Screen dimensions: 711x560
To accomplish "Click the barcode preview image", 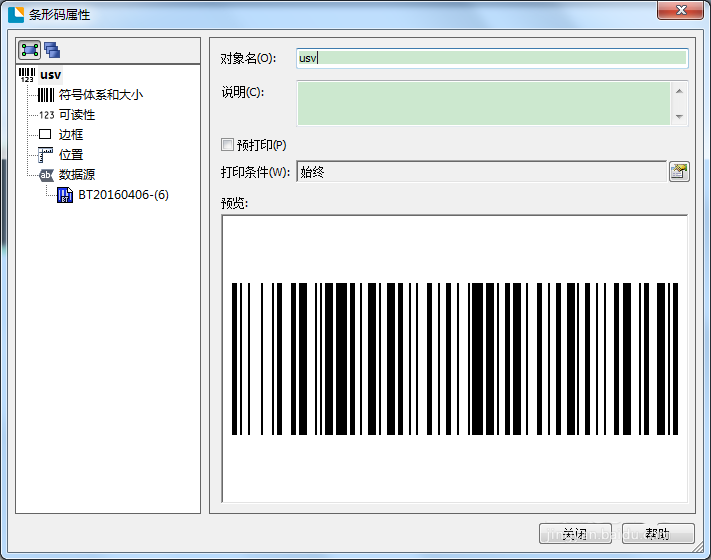I will [455, 359].
